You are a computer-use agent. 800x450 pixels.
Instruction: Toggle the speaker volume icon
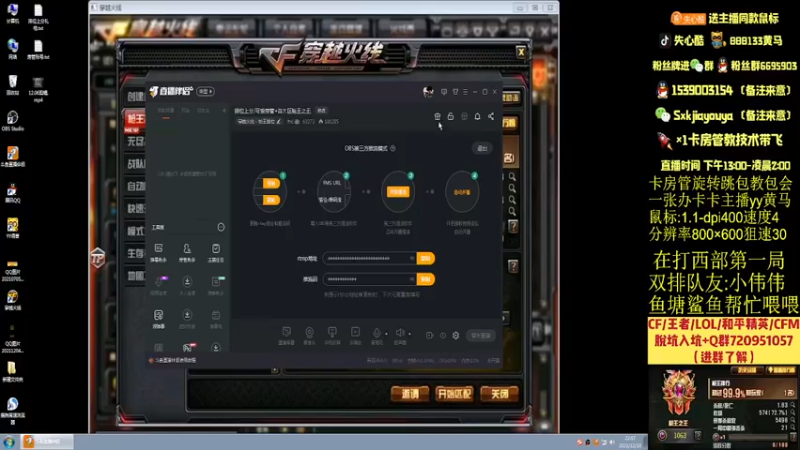click(400, 335)
